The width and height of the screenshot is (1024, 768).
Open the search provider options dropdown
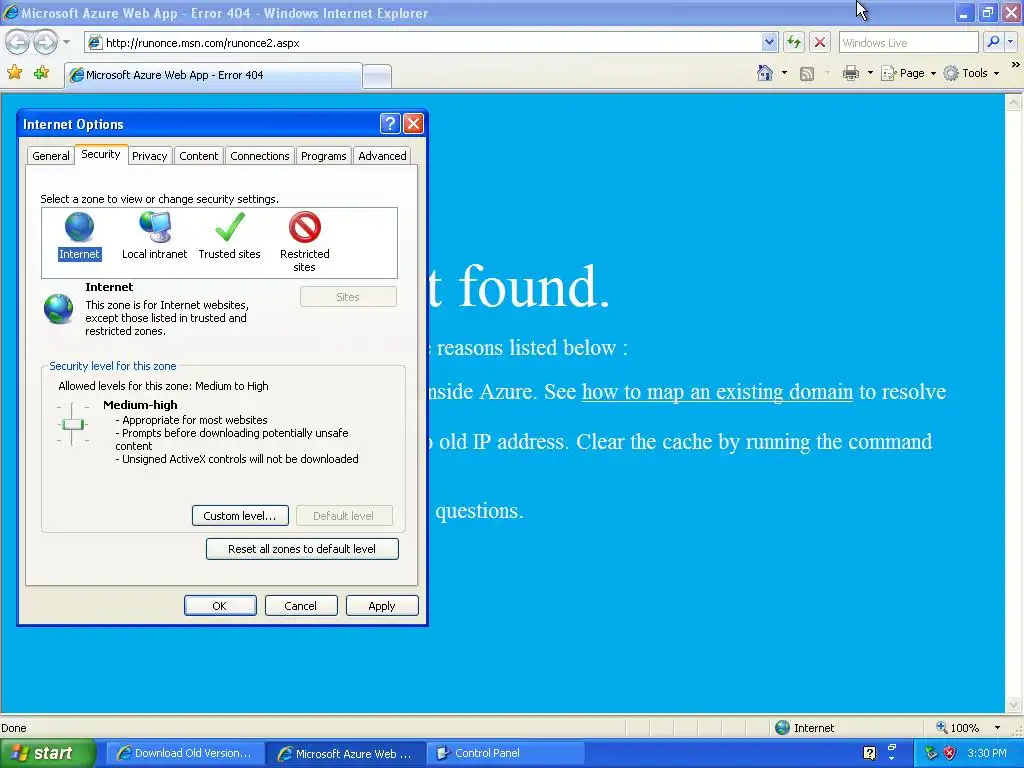coord(1010,43)
